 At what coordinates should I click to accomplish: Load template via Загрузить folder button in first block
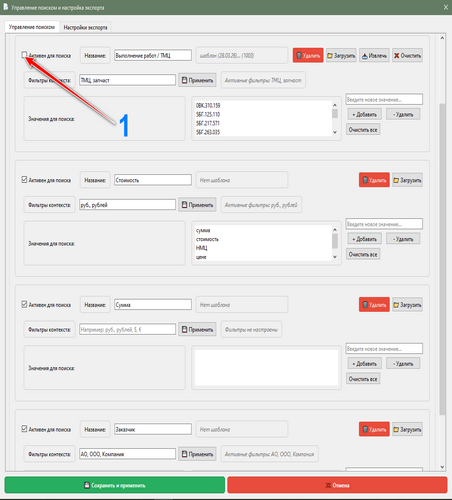click(x=341, y=55)
